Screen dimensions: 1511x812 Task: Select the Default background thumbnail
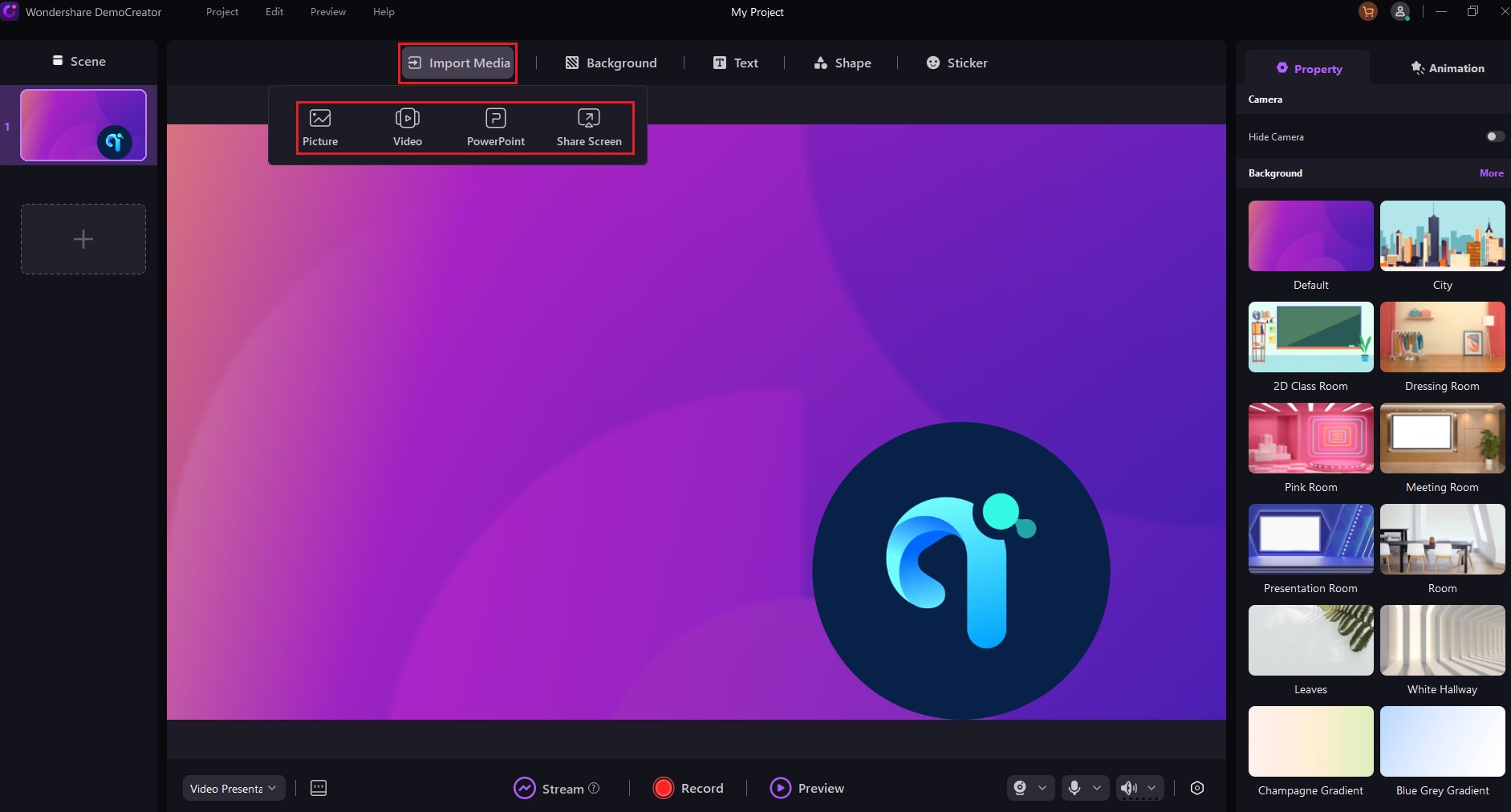1310,236
